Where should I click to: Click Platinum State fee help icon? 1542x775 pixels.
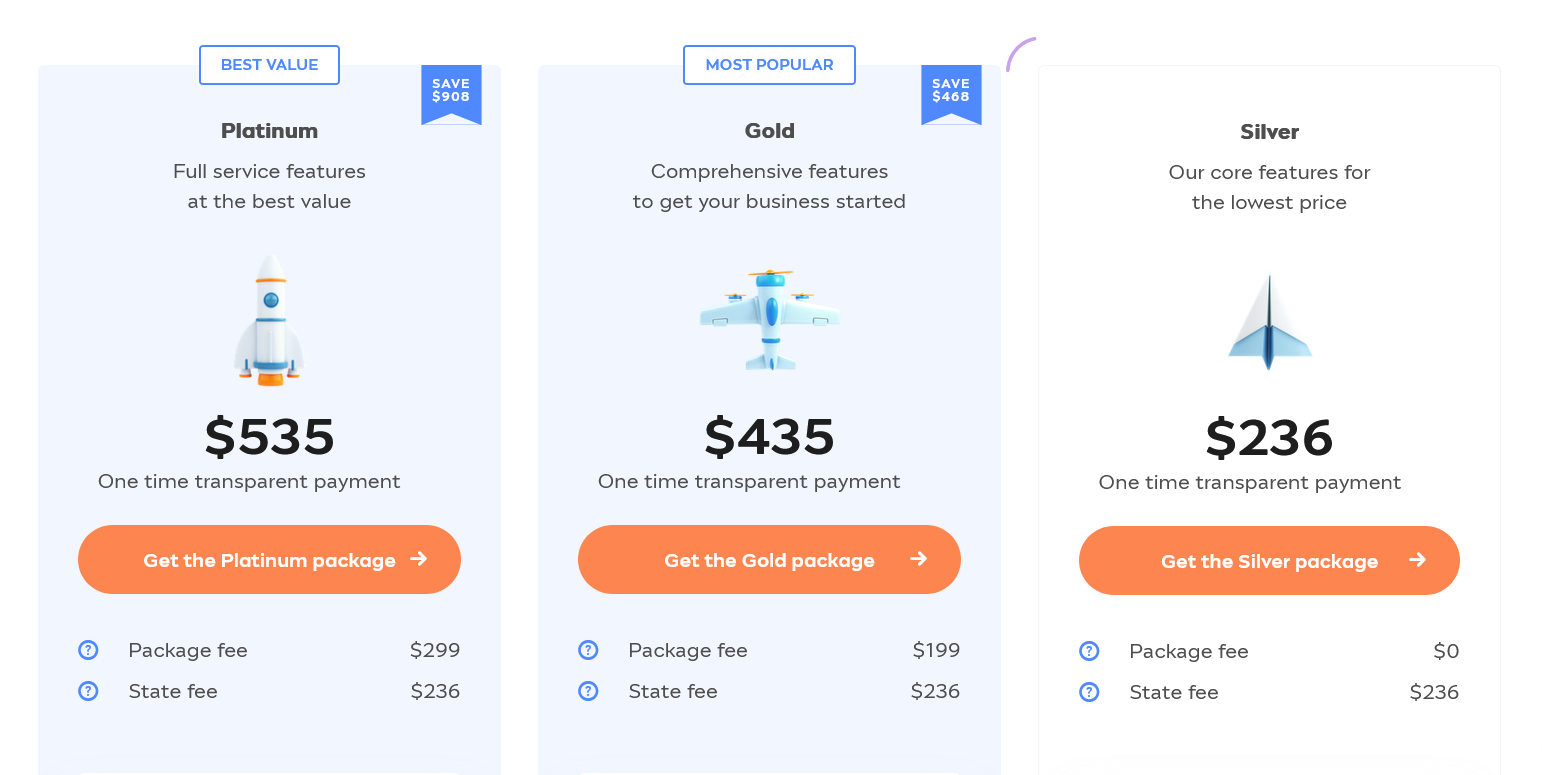88,691
